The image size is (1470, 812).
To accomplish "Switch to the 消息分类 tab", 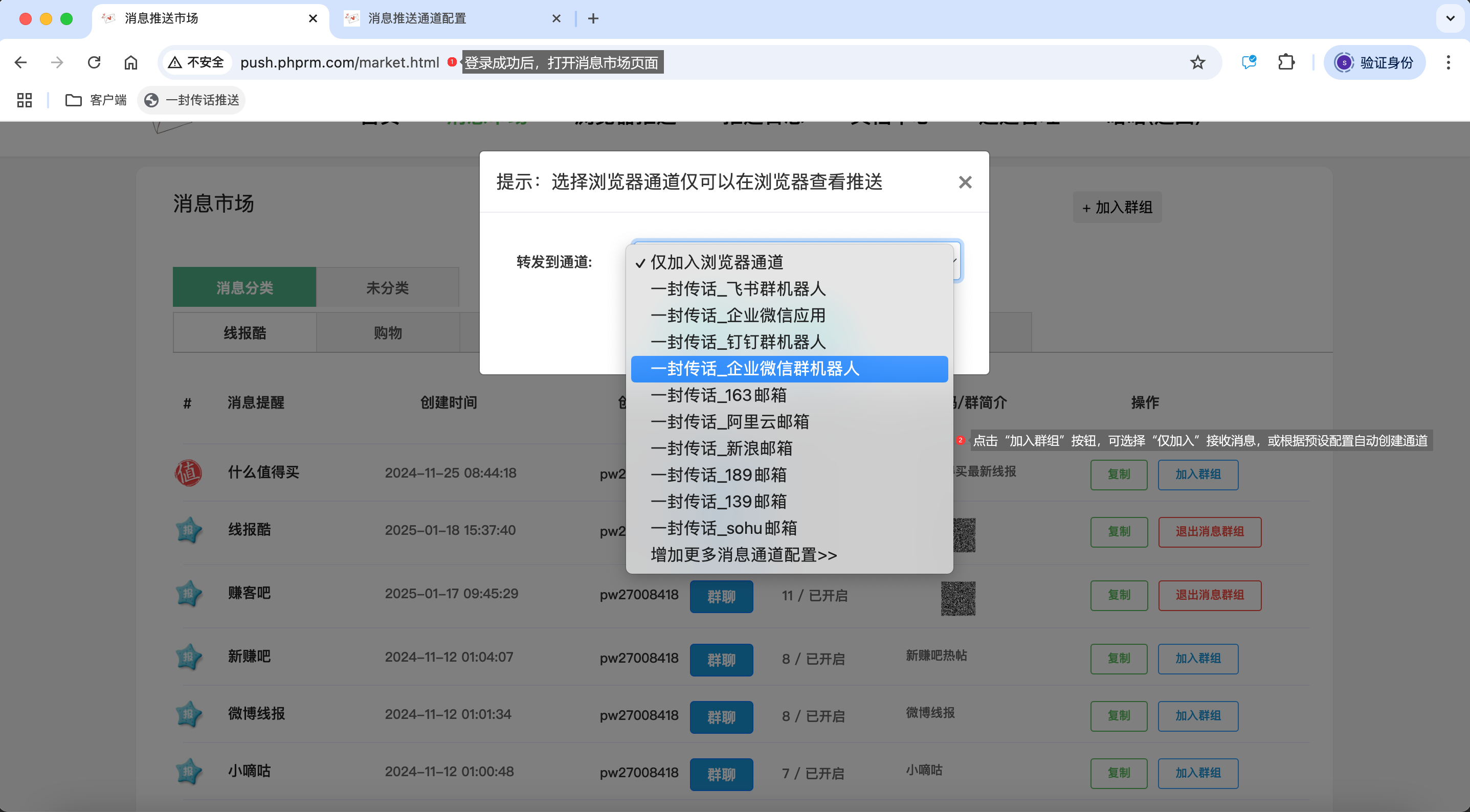I will pos(244,287).
